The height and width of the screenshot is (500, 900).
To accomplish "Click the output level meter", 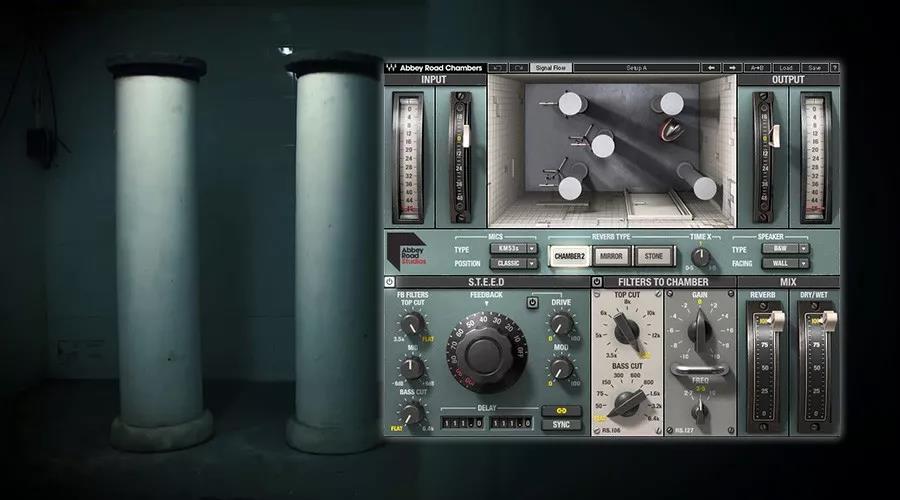I will point(815,158).
